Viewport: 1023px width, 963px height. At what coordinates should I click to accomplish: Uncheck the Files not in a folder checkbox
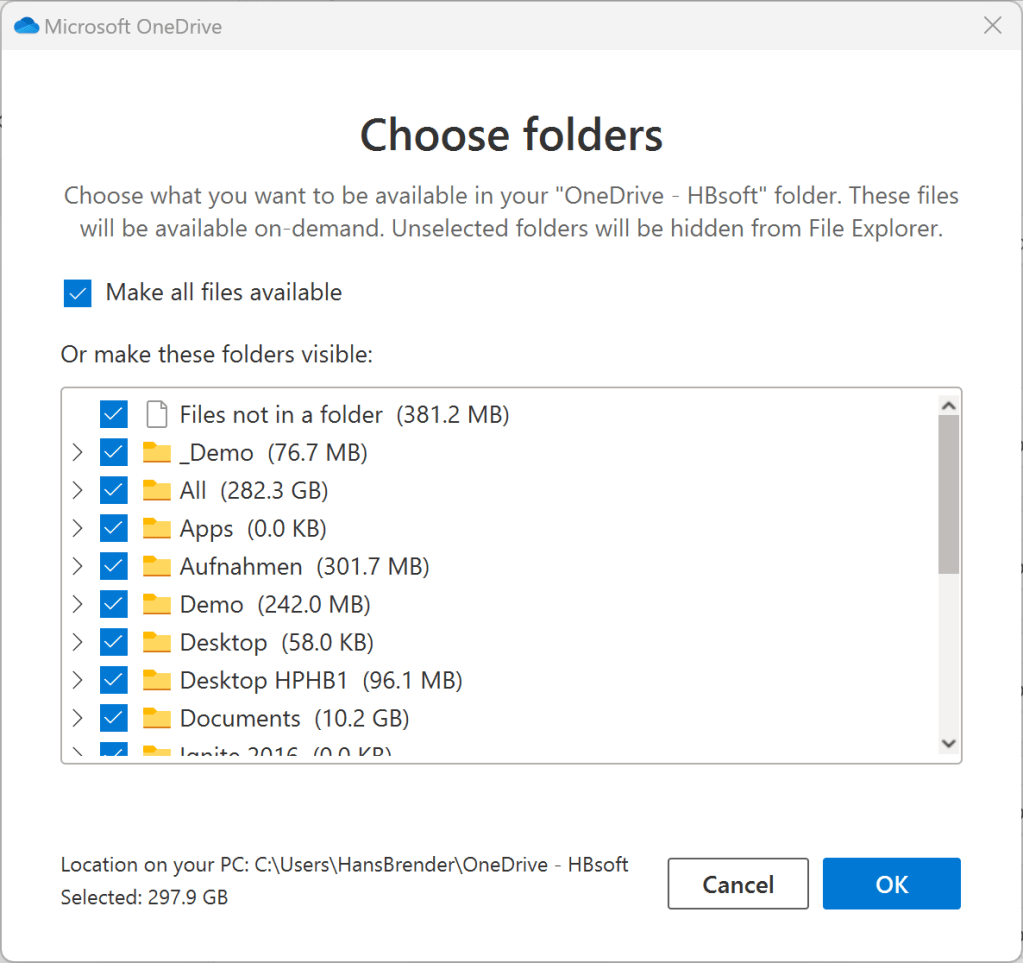point(114,414)
